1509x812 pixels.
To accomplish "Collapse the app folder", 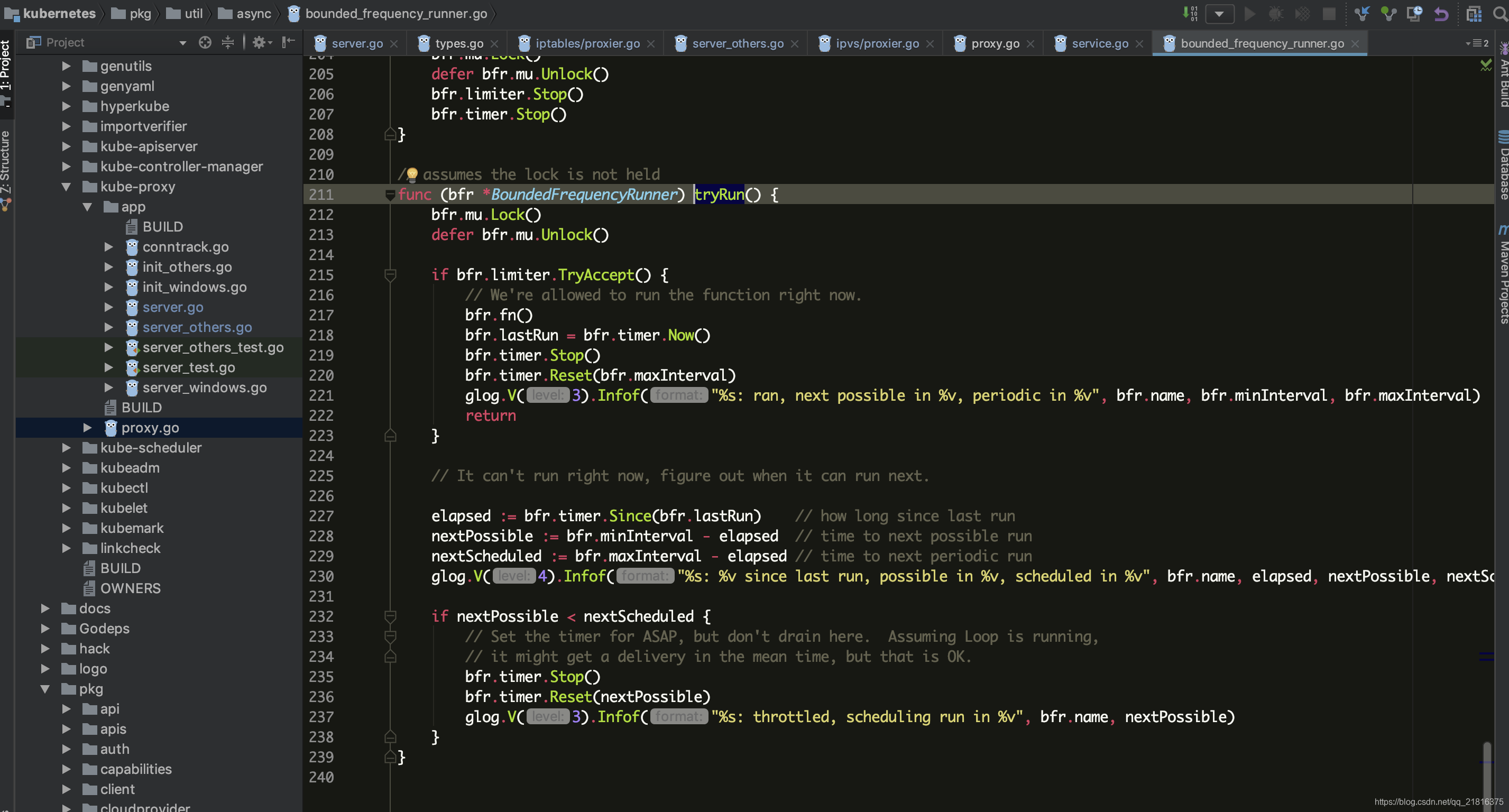I will 87,207.
